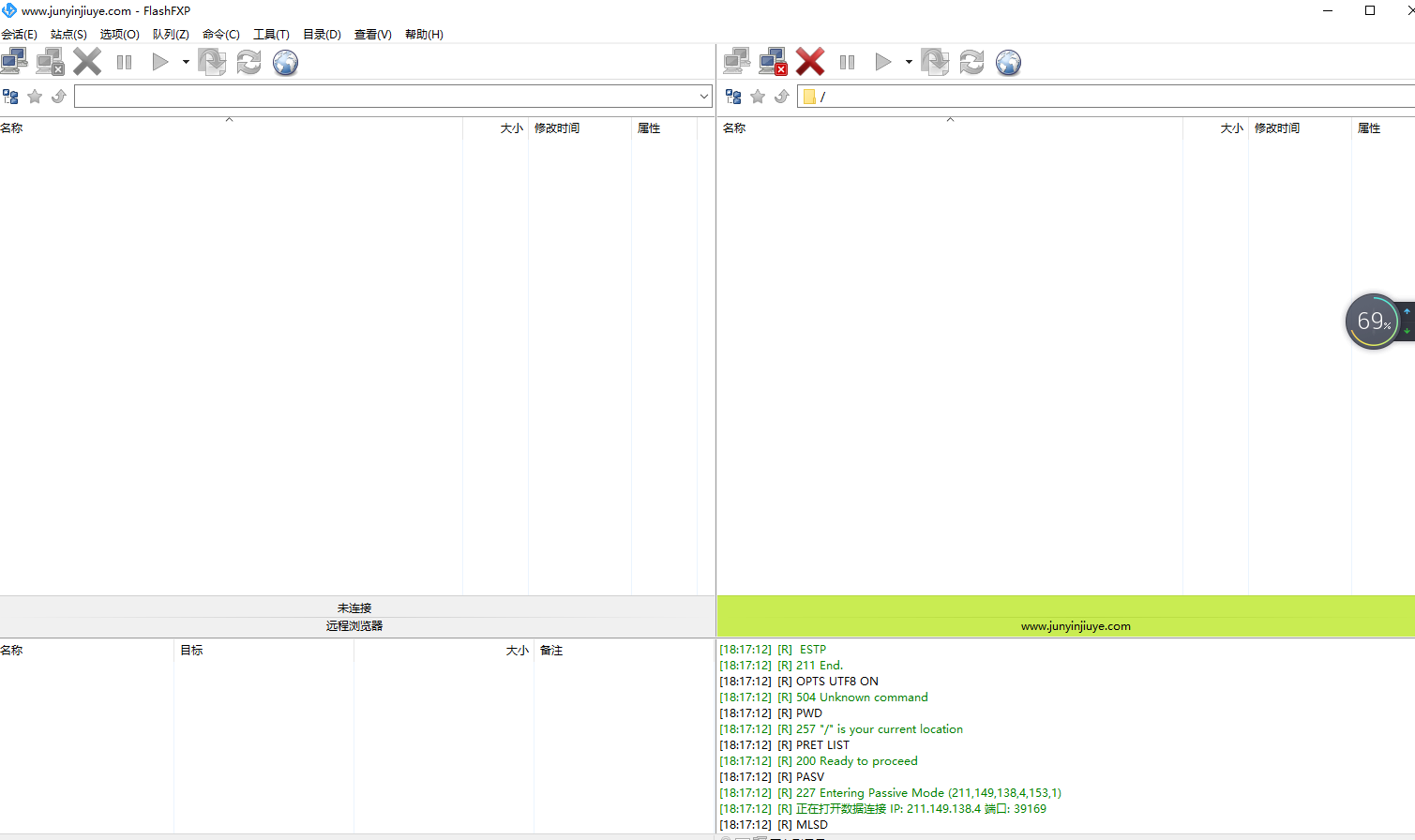This screenshot has height=840, width=1415.
Task: Open transfer dropdown arrow in left toolbar
Action: coord(186,63)
